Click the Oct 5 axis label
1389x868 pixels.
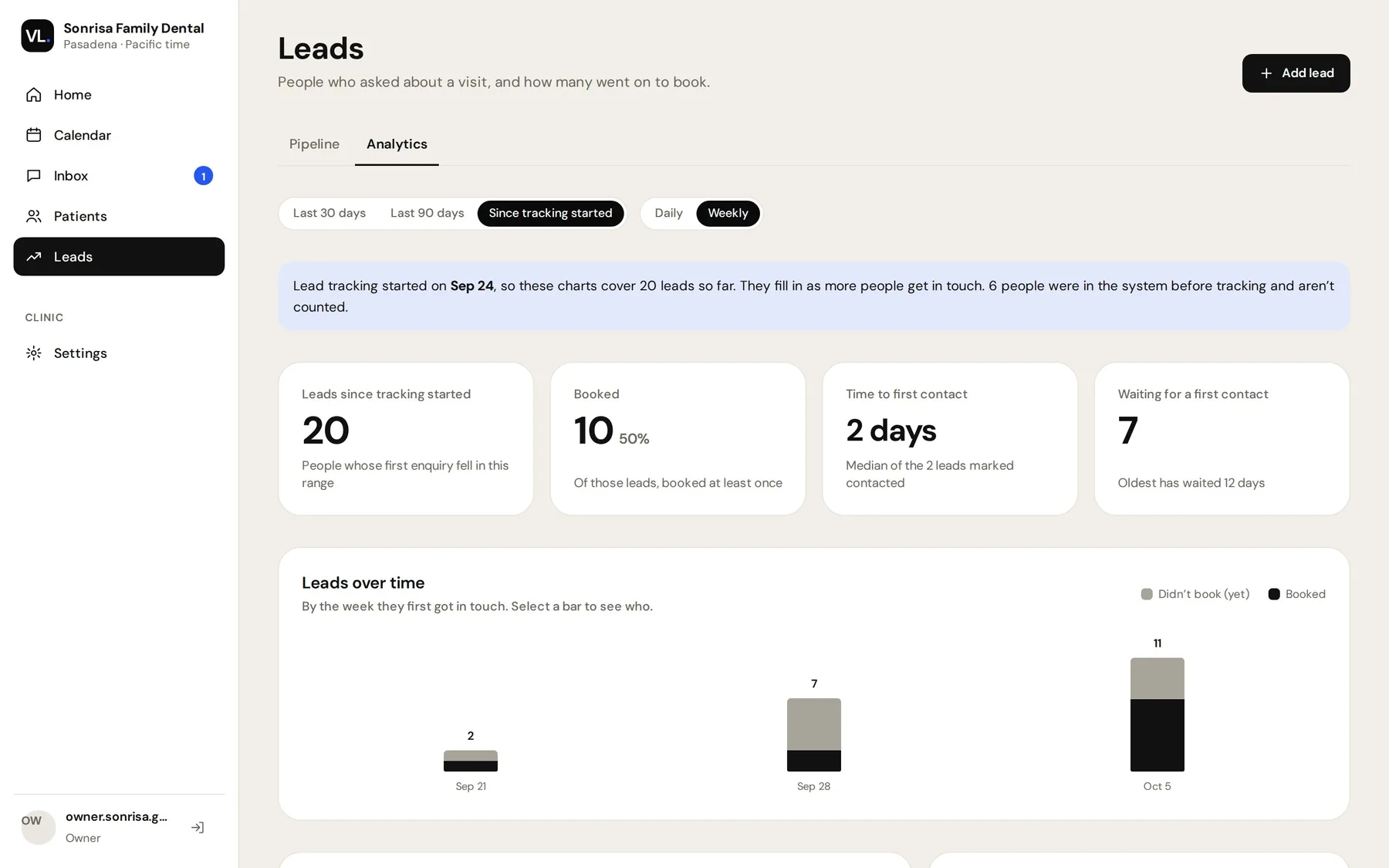point(1157,786)
